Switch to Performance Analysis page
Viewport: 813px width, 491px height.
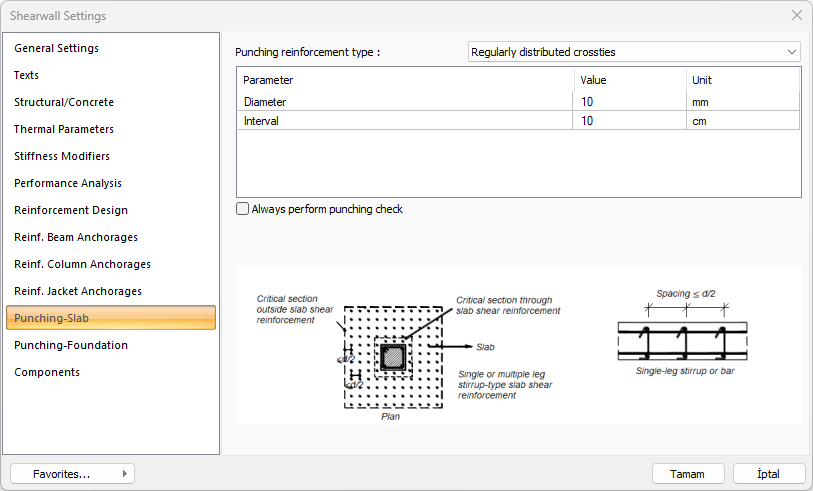coord(68,183)
